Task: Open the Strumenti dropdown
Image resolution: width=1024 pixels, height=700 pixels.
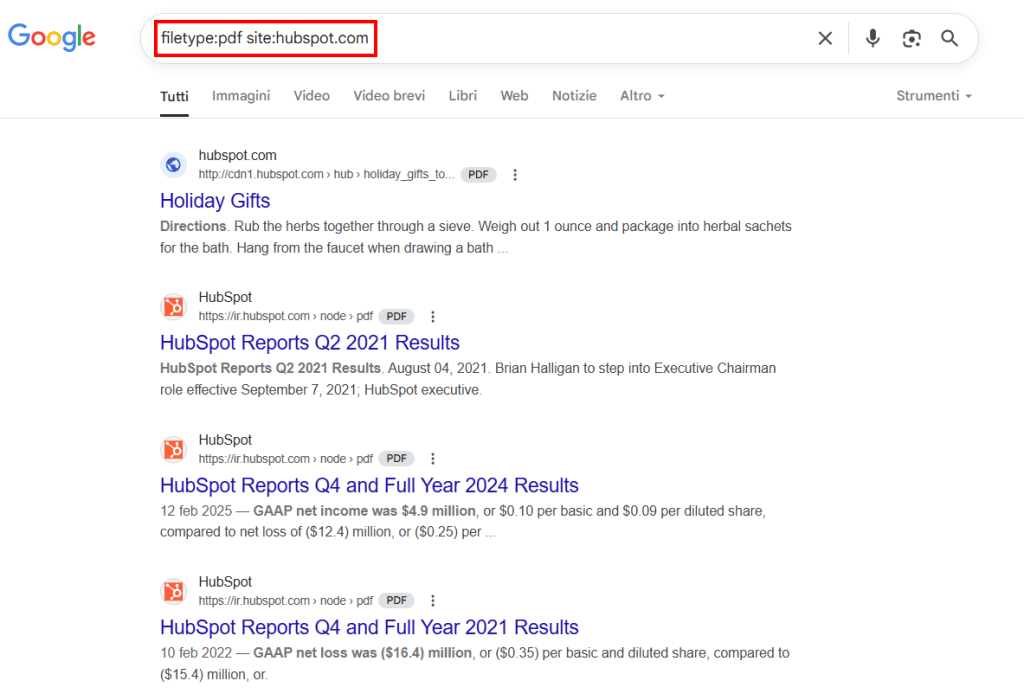Action: pyautogui.click(x=934, y=96)
